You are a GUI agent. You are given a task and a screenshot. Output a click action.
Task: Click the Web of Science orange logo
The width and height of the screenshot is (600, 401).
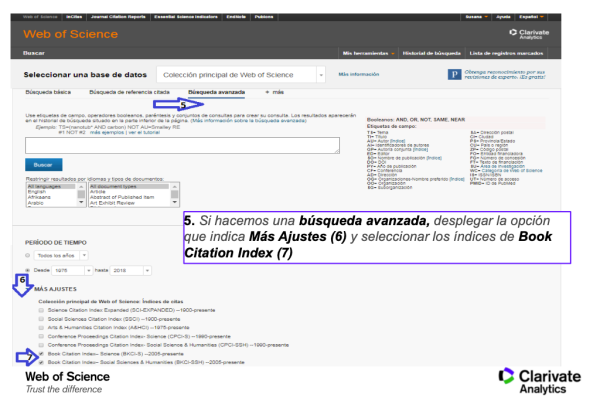[x=70, y=34]
